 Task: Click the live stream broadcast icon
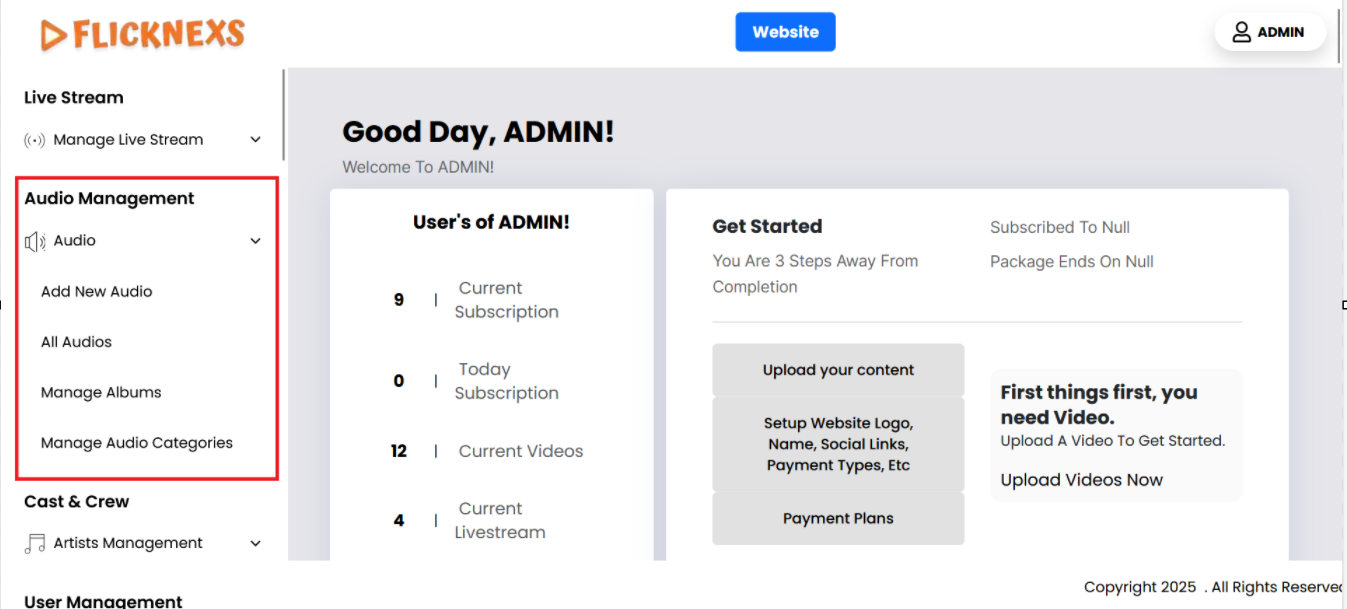pos(35,140)
